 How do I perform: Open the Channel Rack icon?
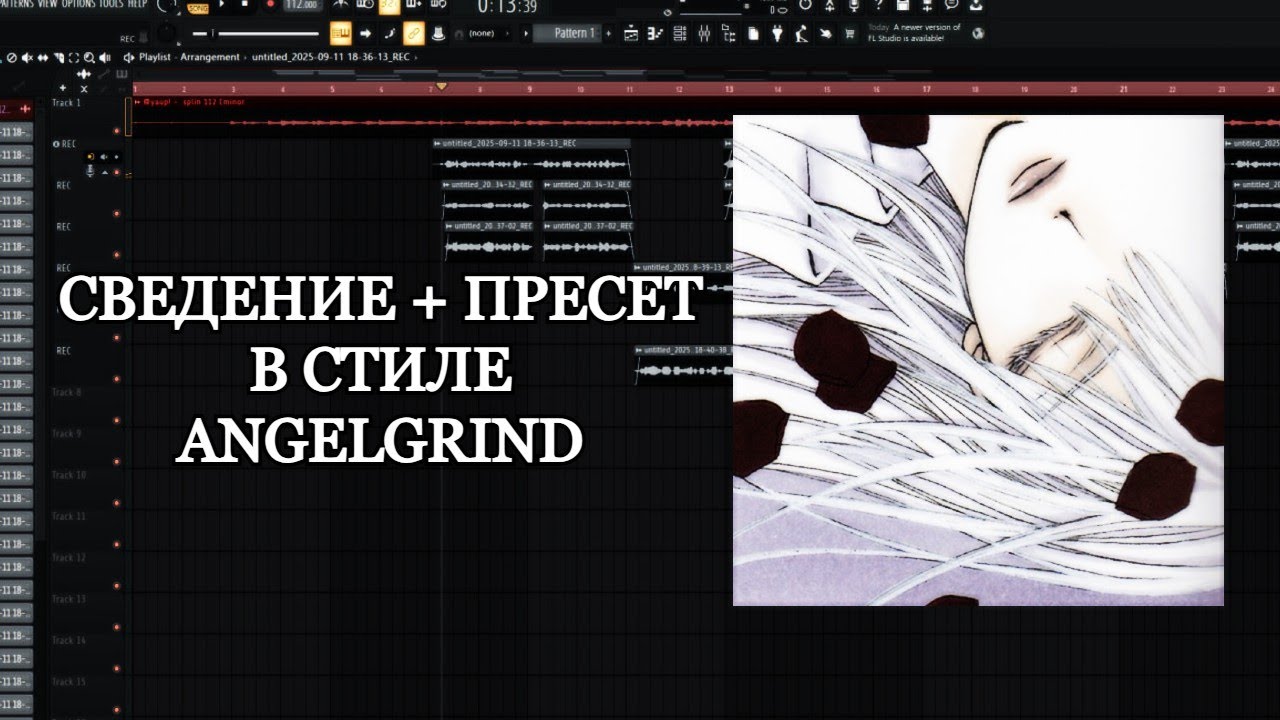coord(680,34)
